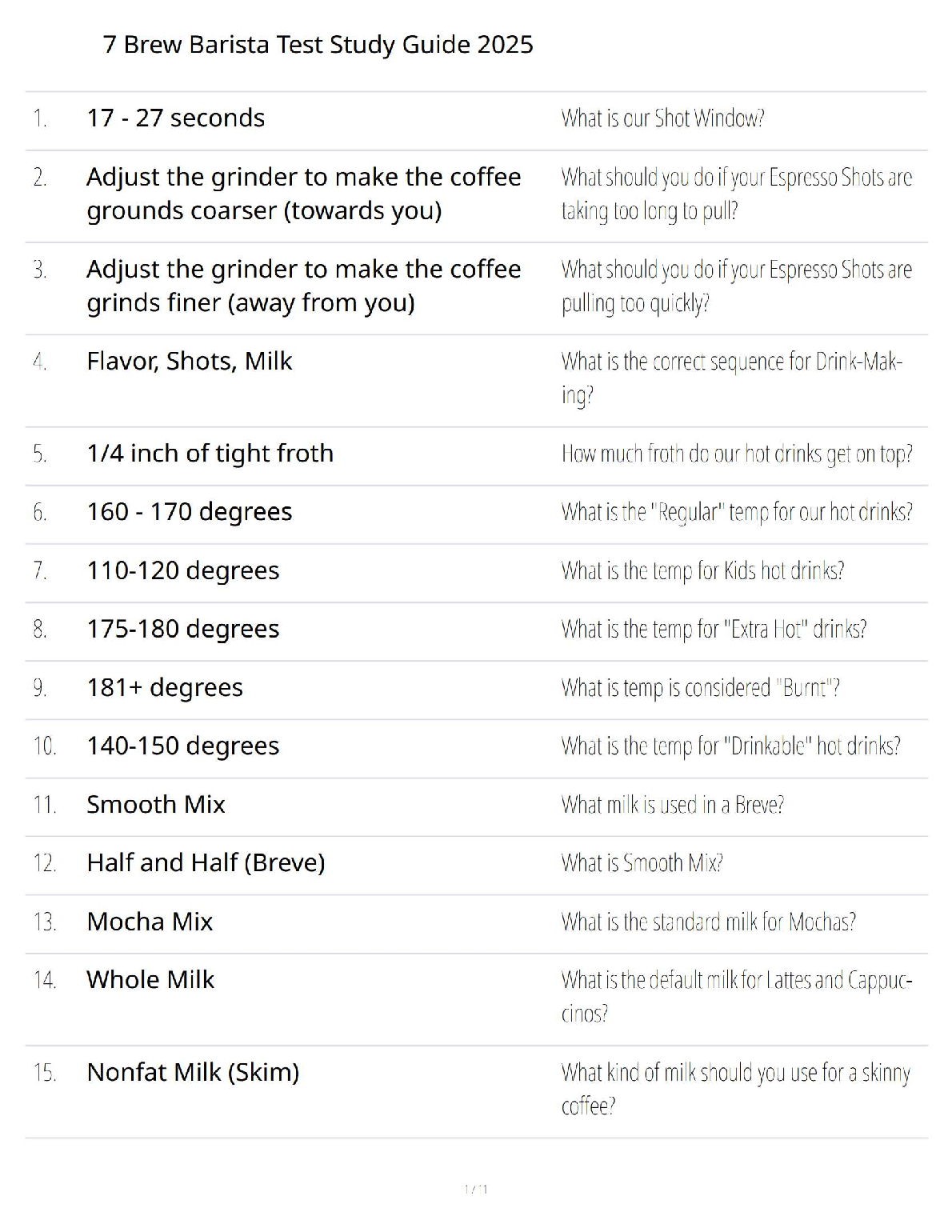Image resolution: width=952 pixels, height=1232 pixels.
Task: Click the answer about making grounds coarser
Action: tap(303, 194)
